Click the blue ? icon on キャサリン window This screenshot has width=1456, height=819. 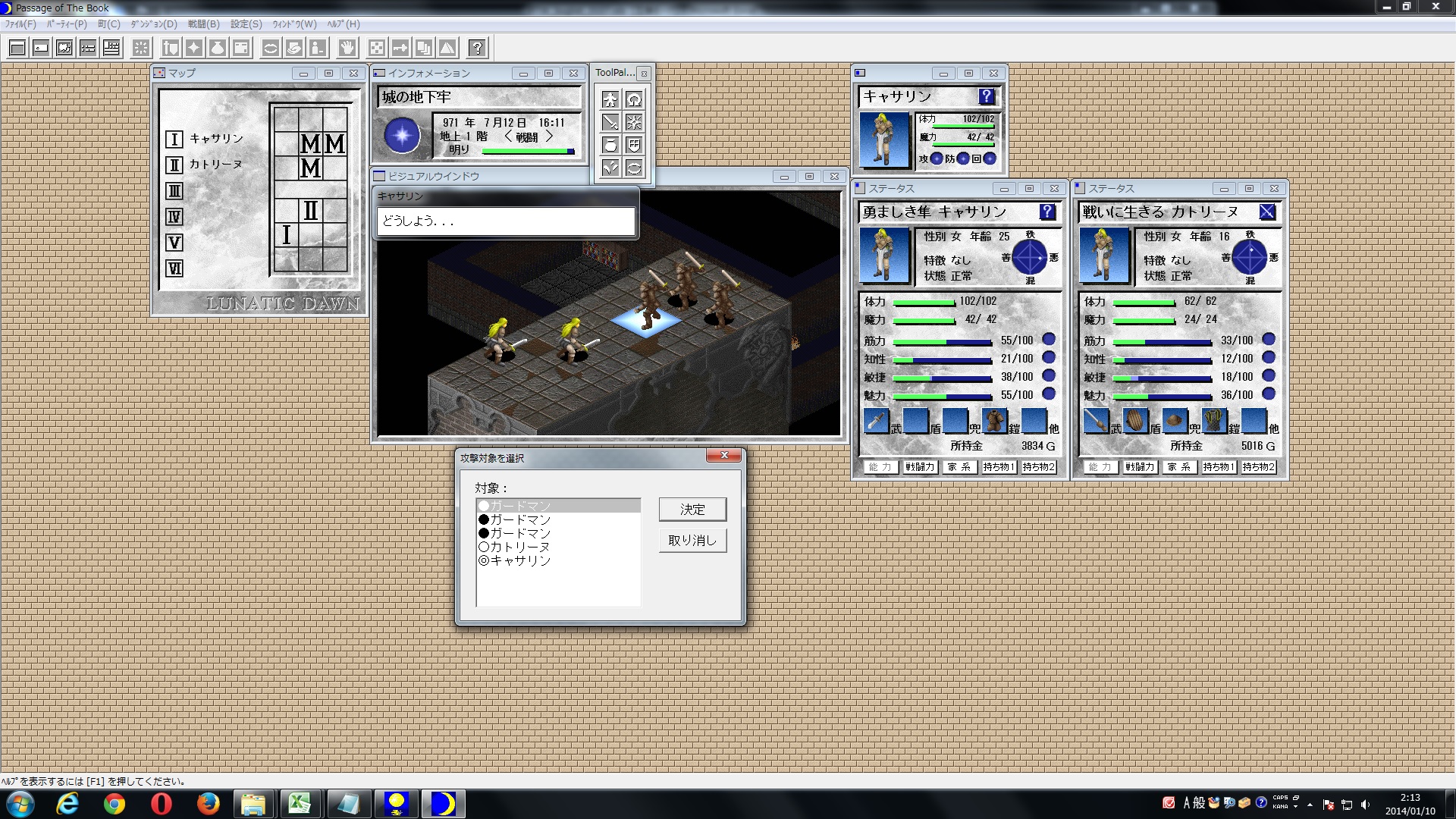(985, 96)
